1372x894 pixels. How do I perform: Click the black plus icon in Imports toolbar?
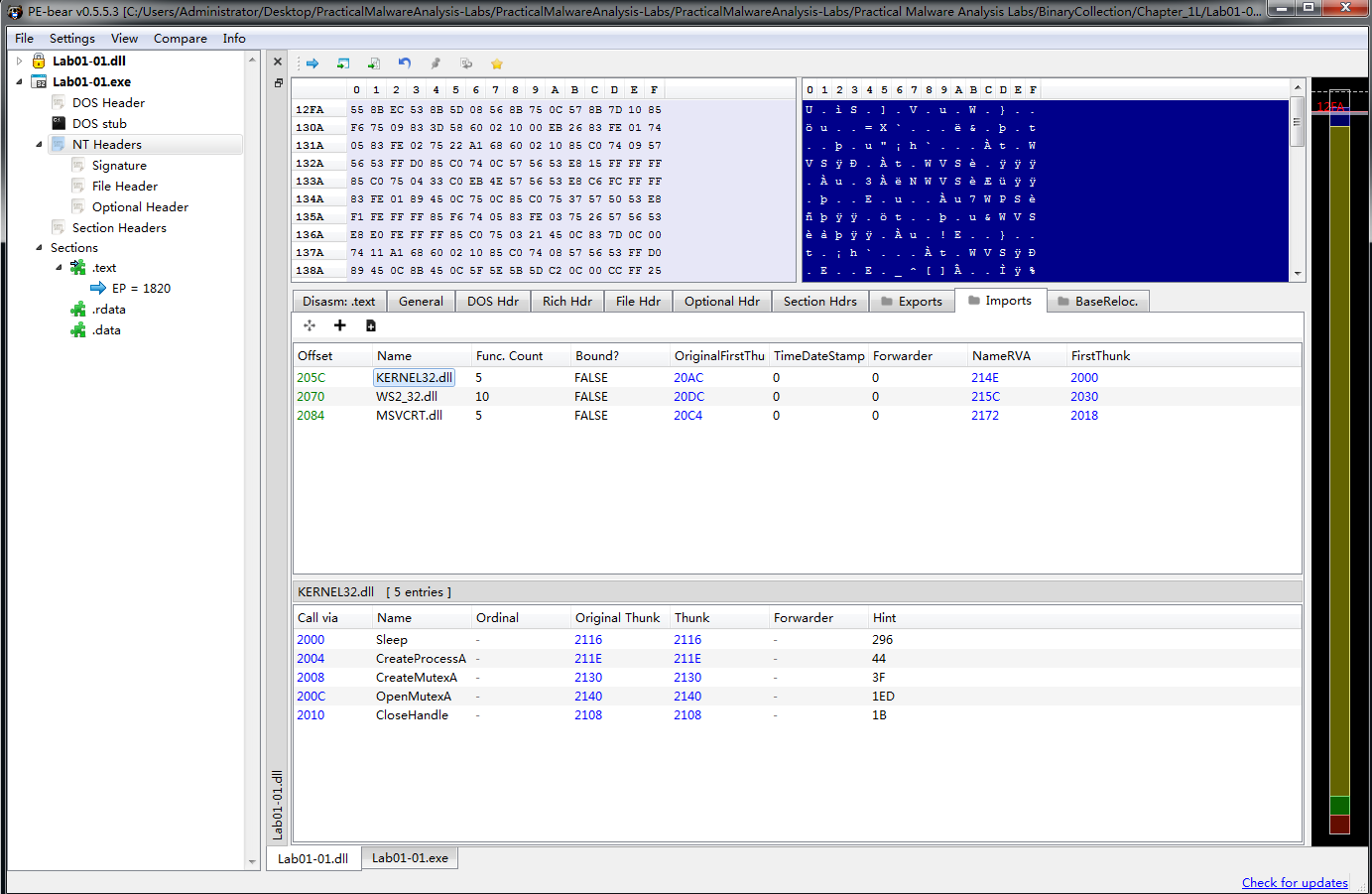point(339,325)
